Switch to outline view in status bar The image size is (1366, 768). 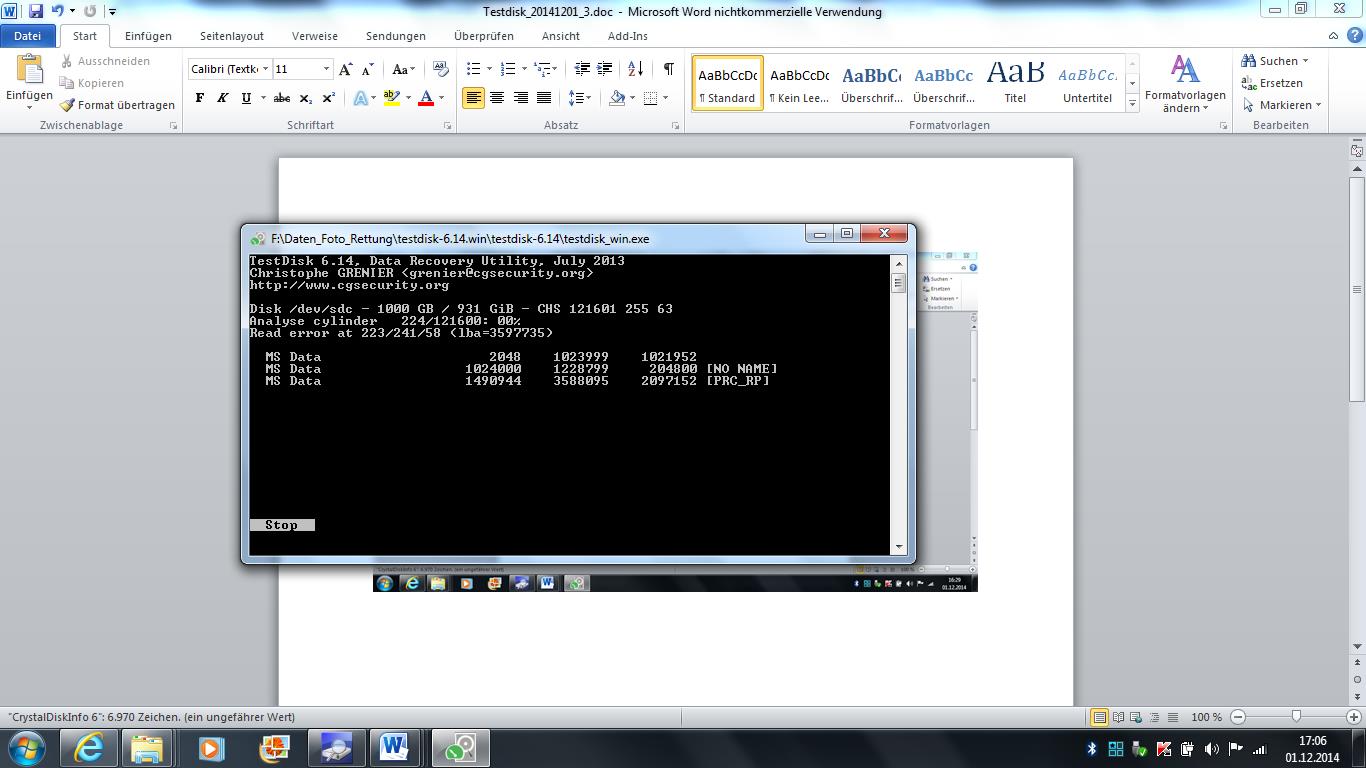[1156, 717]
